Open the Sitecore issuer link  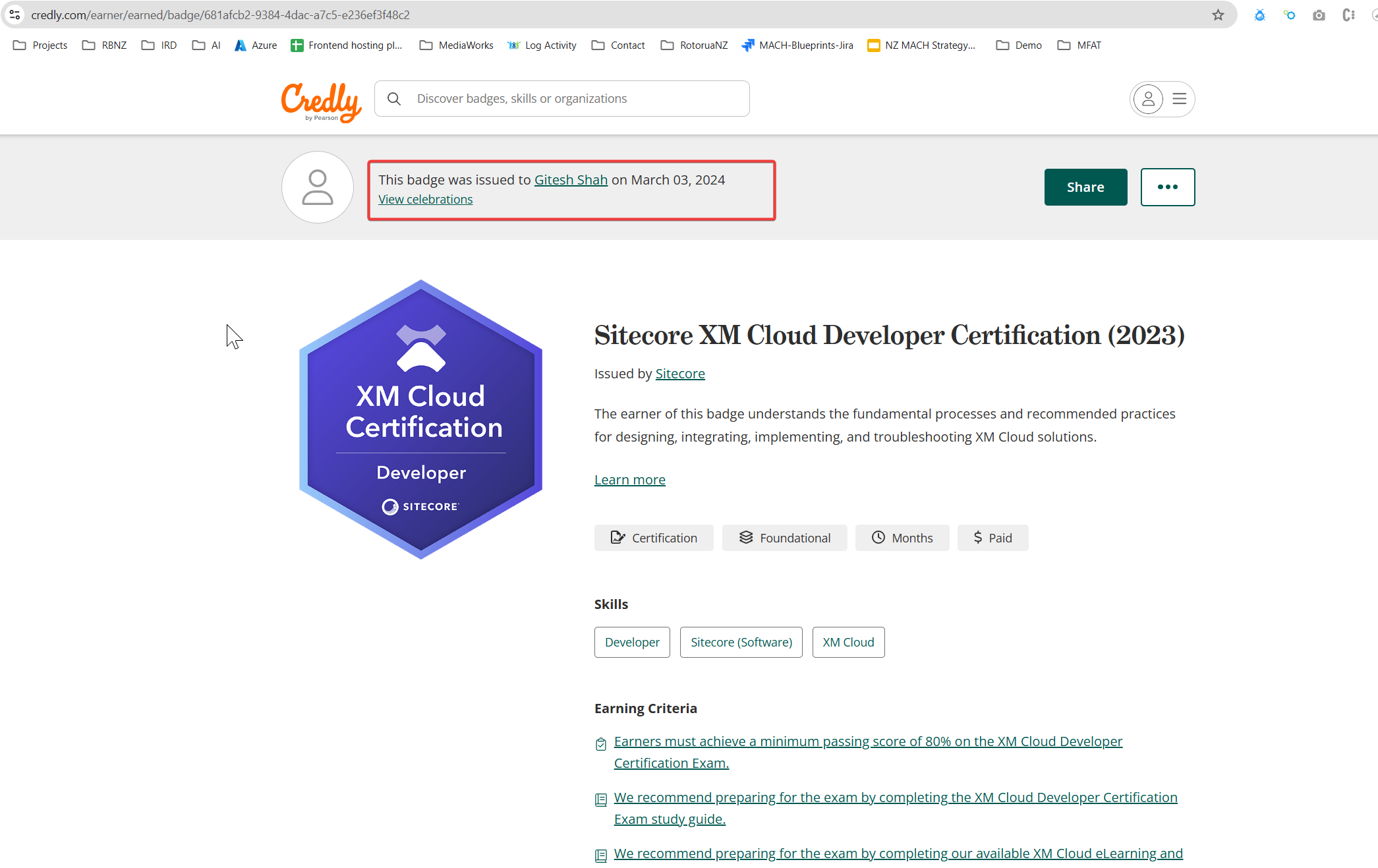coord(680,374)
